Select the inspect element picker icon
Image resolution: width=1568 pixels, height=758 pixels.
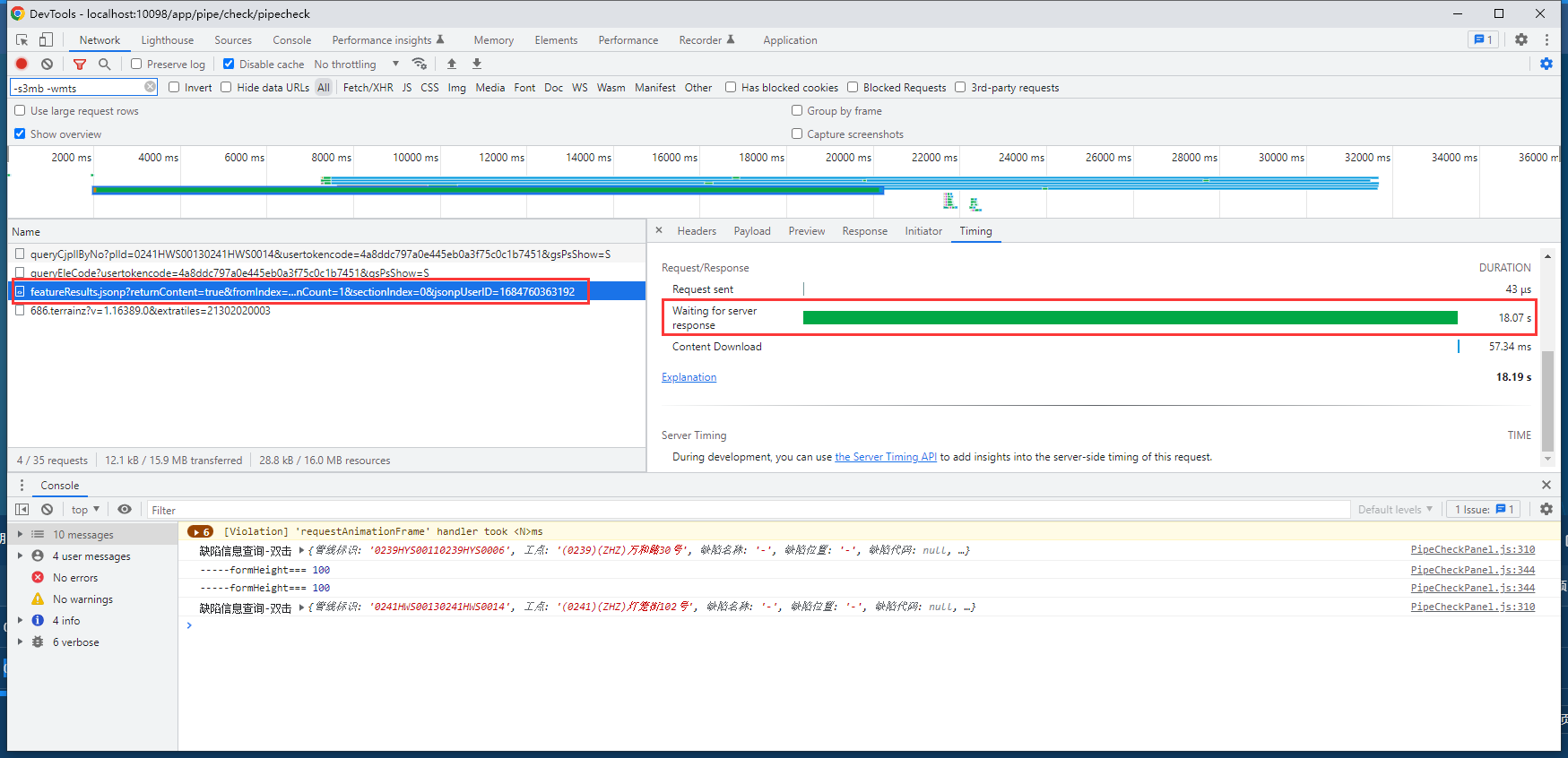coord(22,39)
